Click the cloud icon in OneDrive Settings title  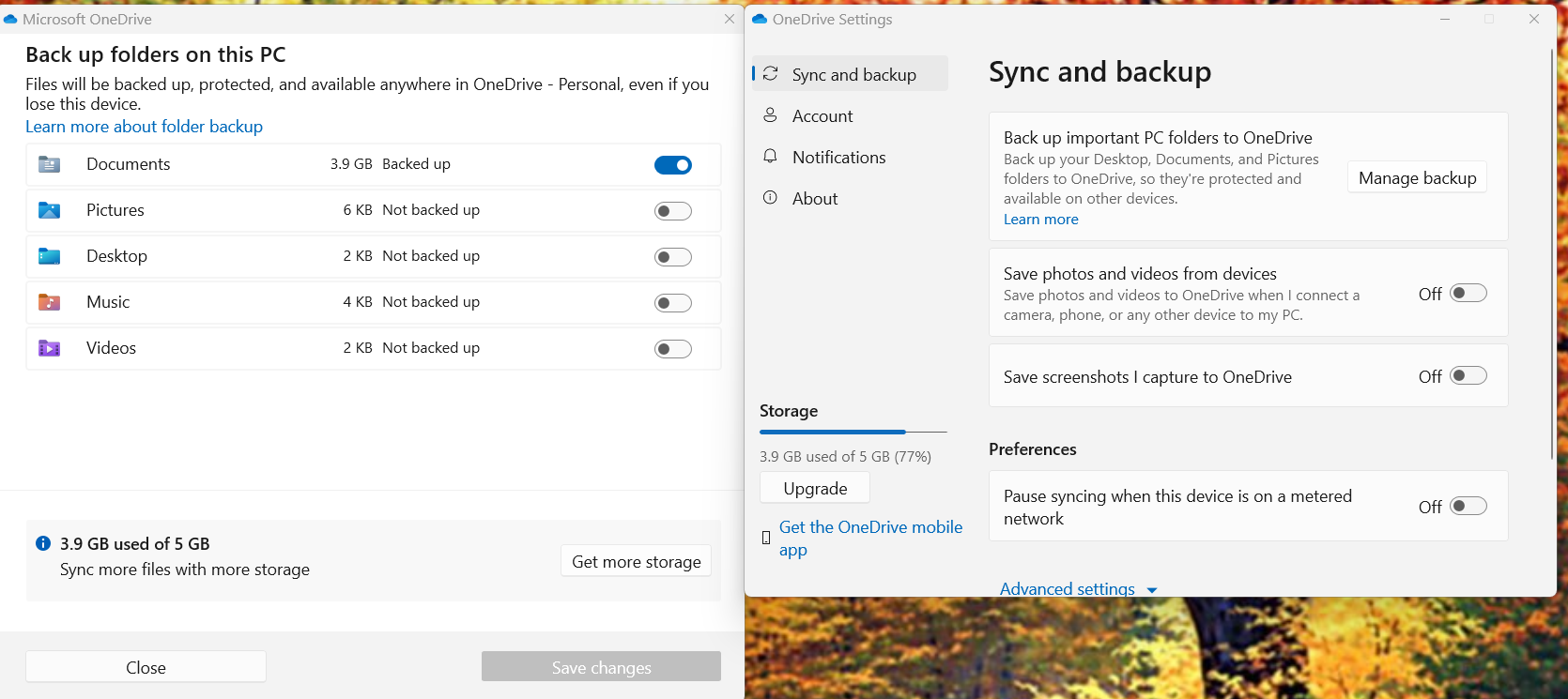pos(760,19)
